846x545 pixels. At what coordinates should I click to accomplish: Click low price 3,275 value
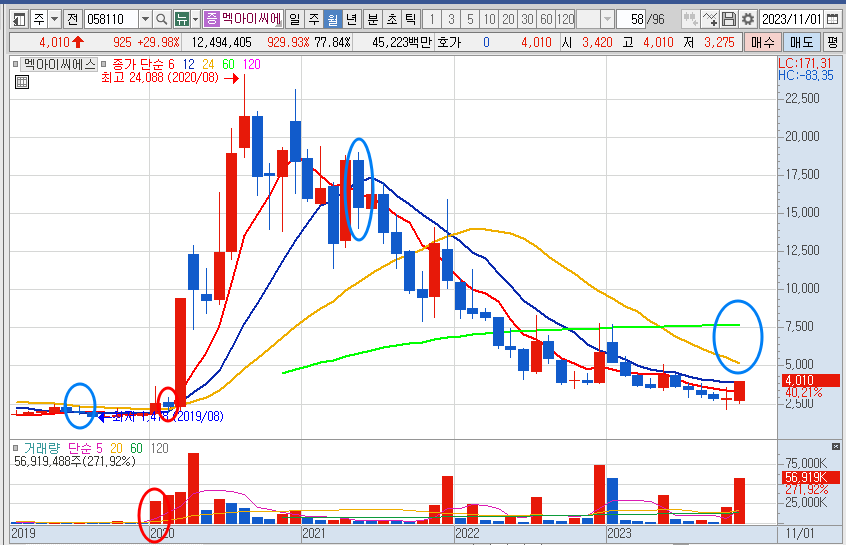coord(719,42)
